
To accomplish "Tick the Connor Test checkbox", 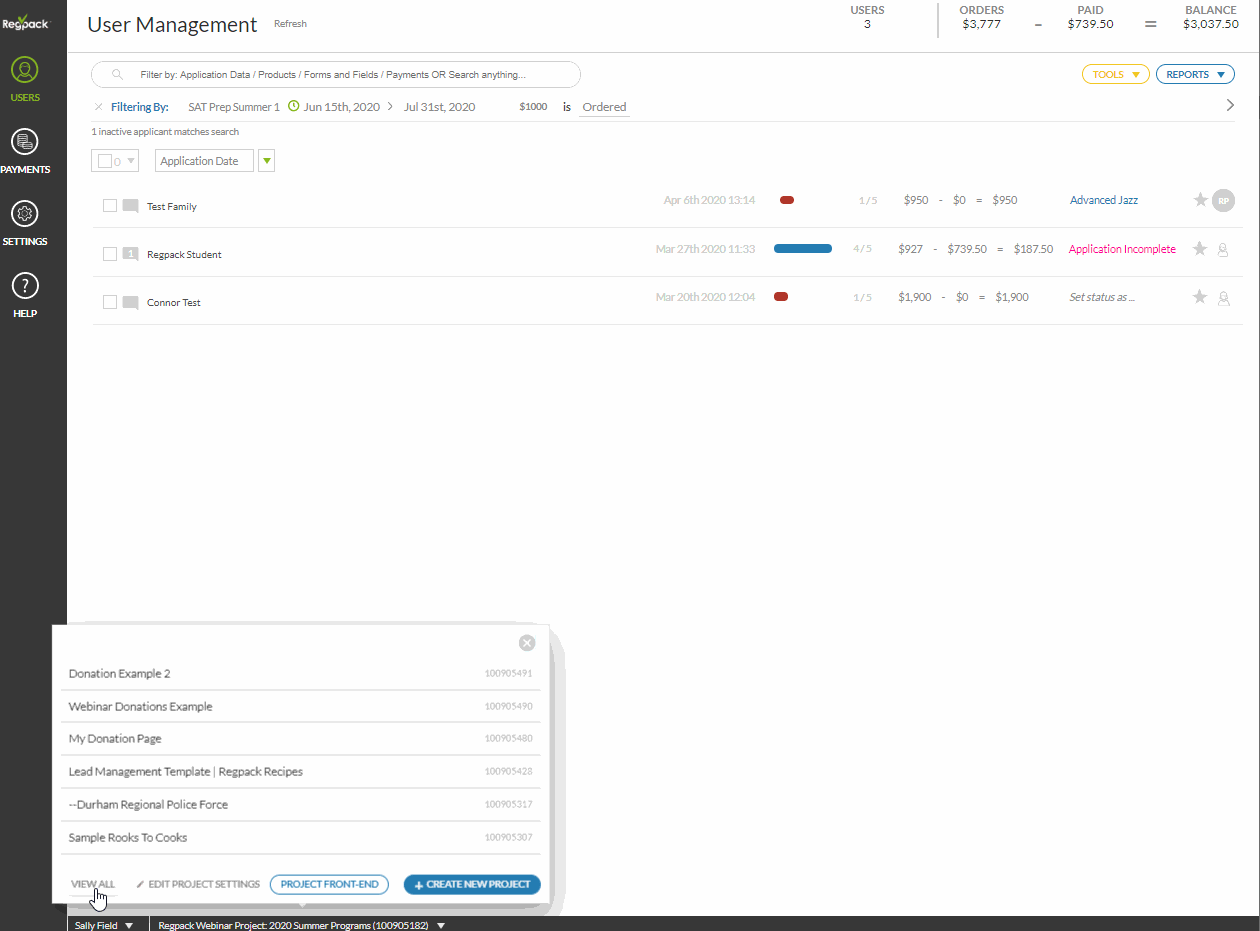I will pos(110,302).
